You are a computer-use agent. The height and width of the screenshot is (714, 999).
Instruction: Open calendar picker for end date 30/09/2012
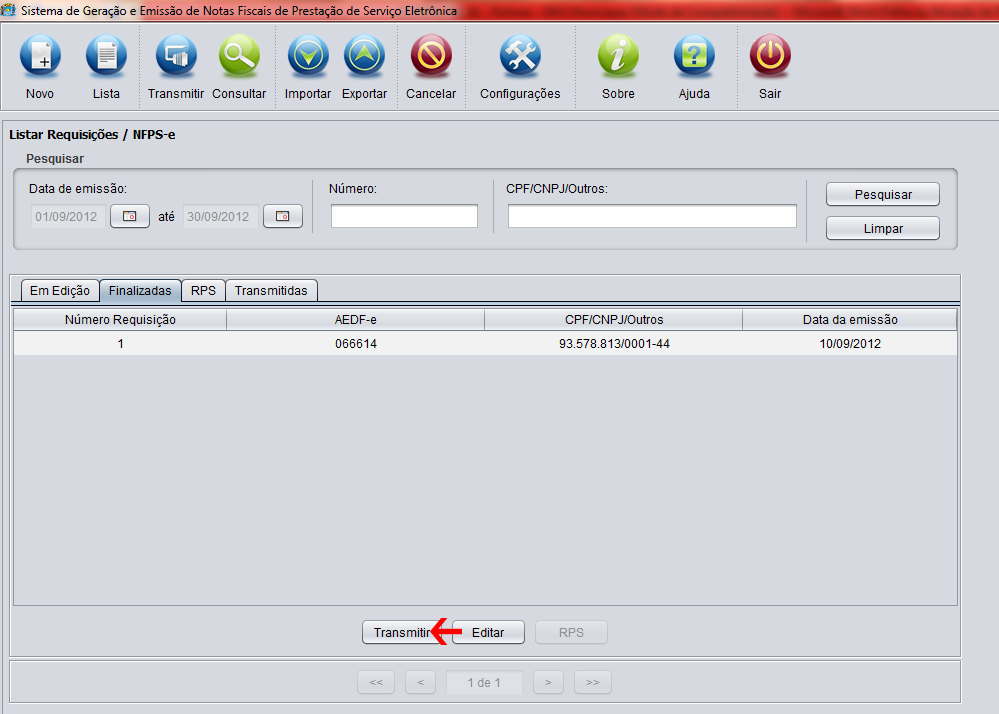(283, 217)
